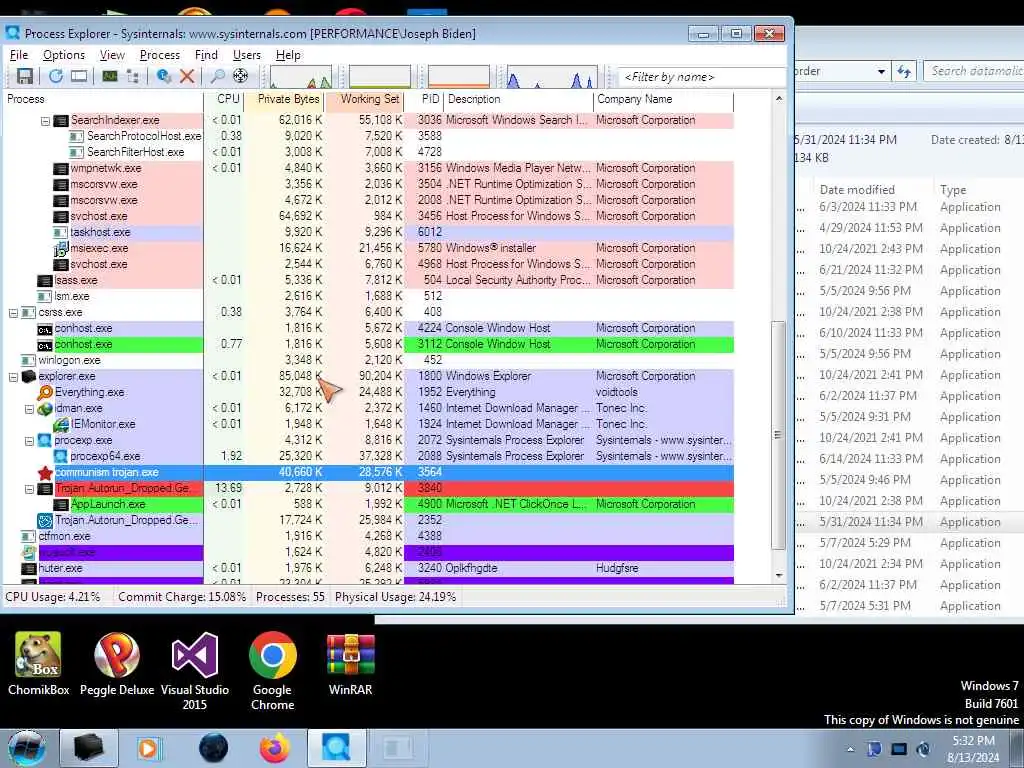Viewport: 1024px width, 768px height.
Task: Click Commit Charge 15.08% status entry
Action: (182, 597)
